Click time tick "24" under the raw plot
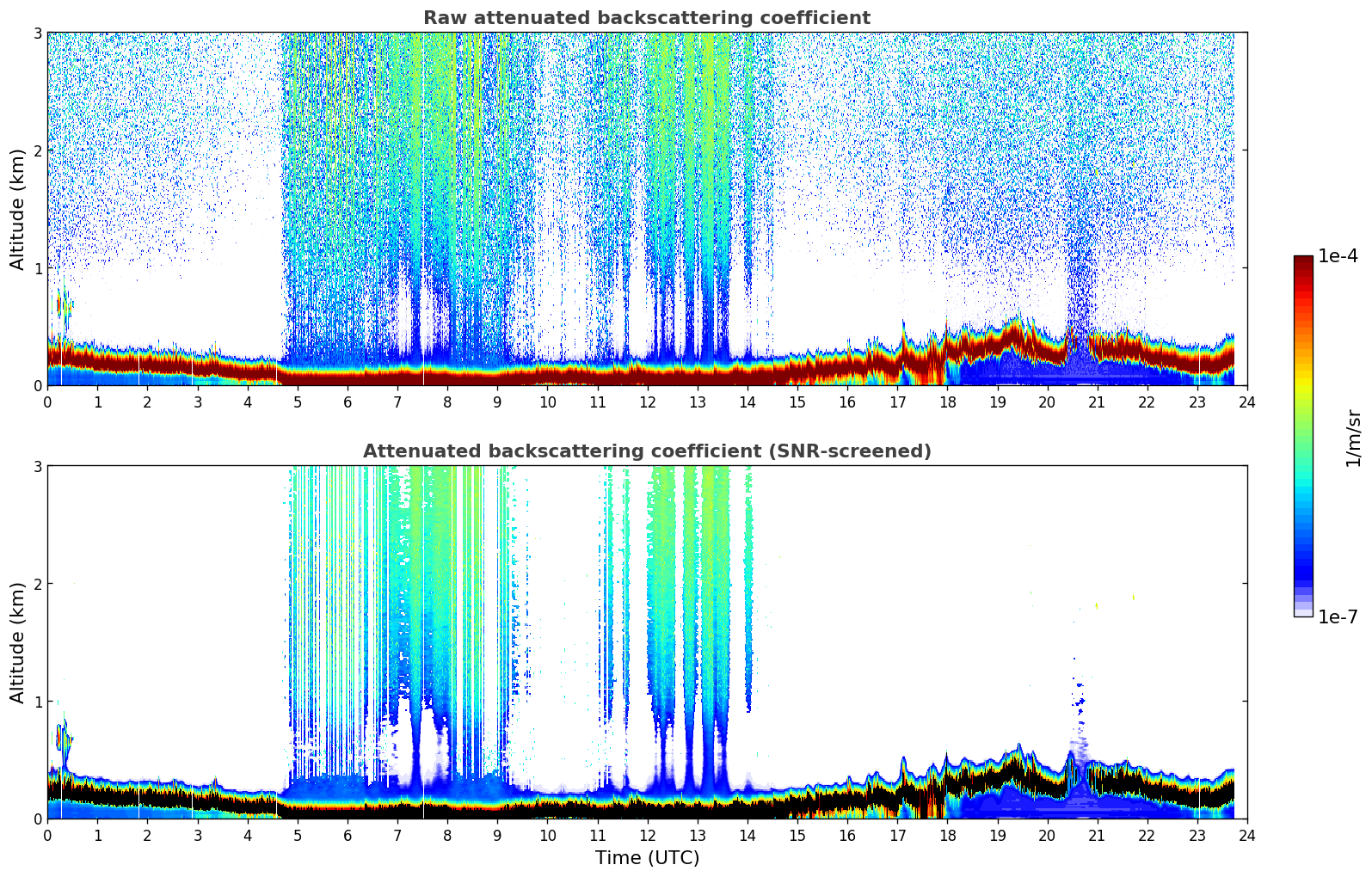The image size is (1372, 877). (x=1247, y=402)
